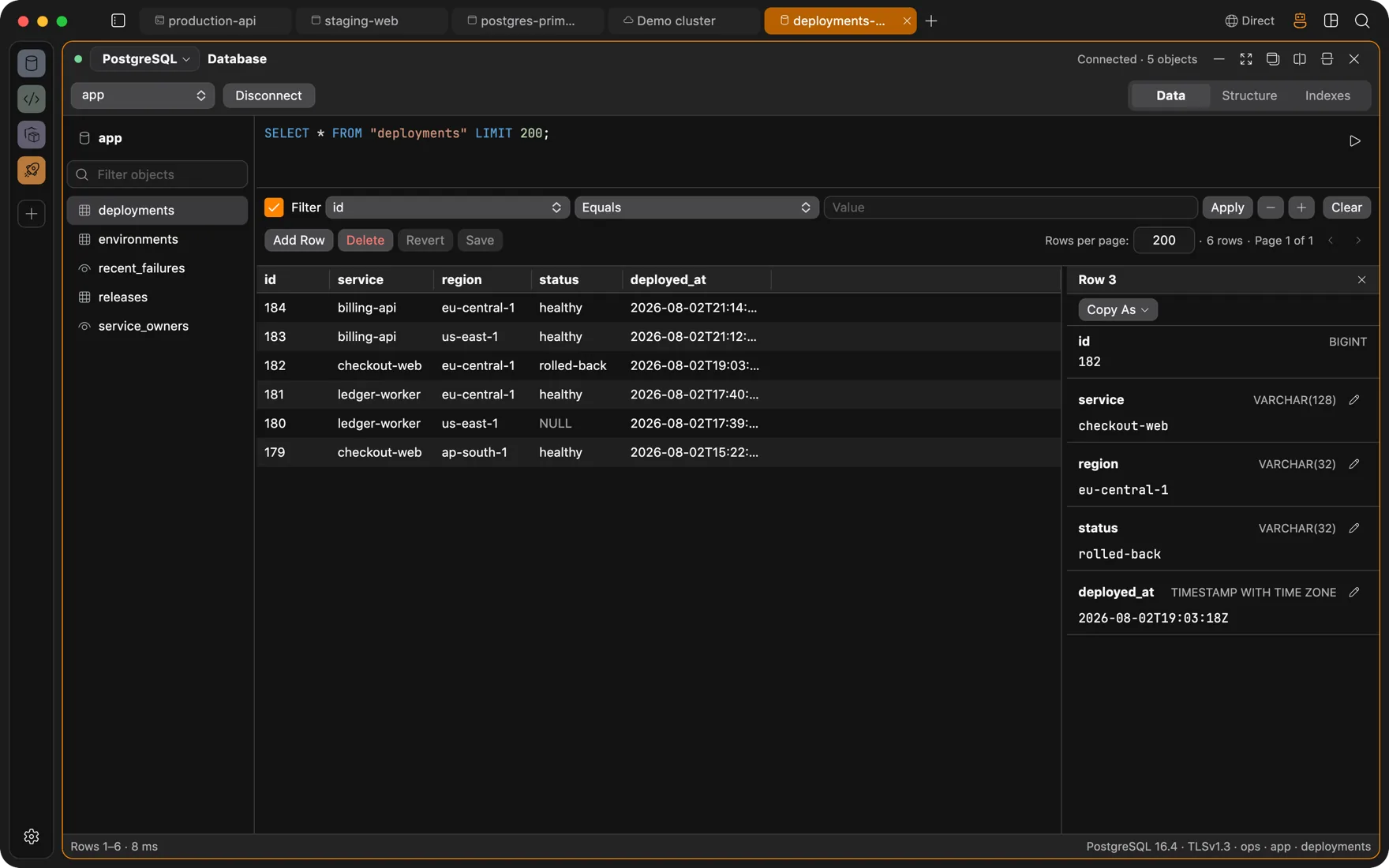Viewport: 1389px width, 868px height.
Task: Click the Clear filter button
Action: (x=1346, y=208)
